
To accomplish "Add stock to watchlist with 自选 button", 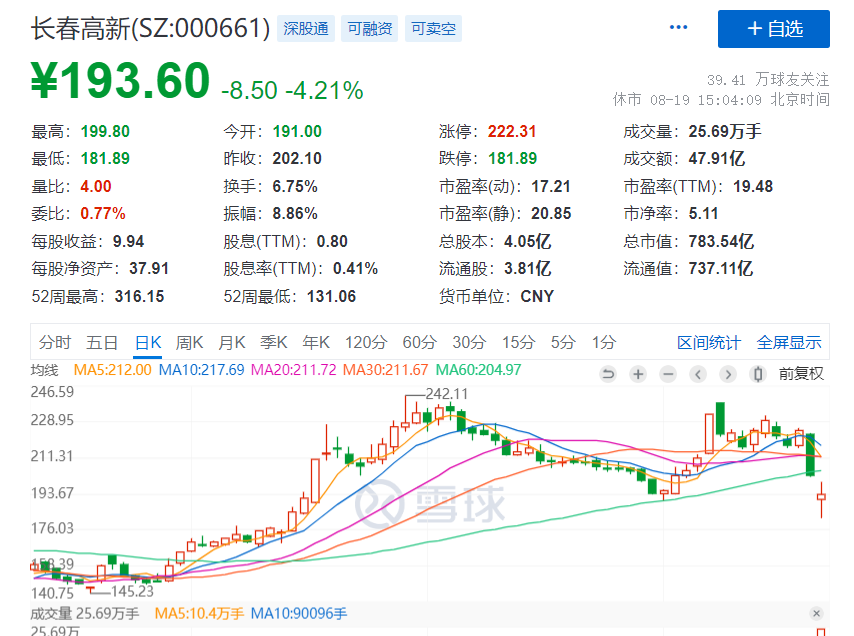I will click(x=773, y=29).
